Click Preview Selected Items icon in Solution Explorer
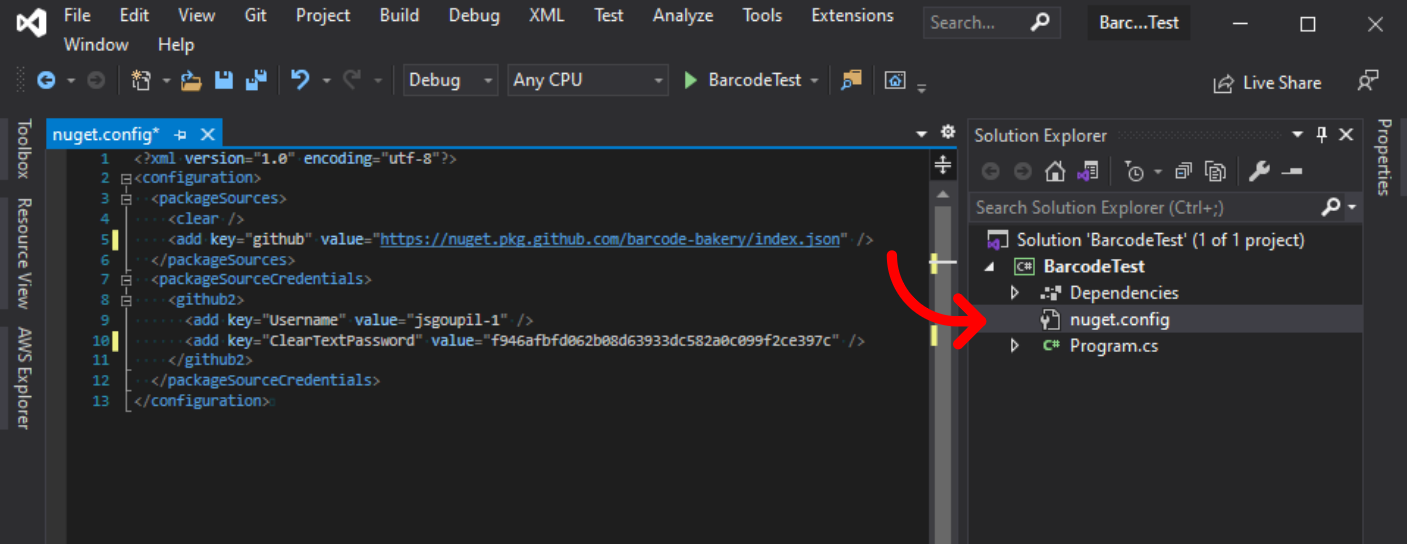Viewport: 1407px width, 544px height. tap(1292, 172)
